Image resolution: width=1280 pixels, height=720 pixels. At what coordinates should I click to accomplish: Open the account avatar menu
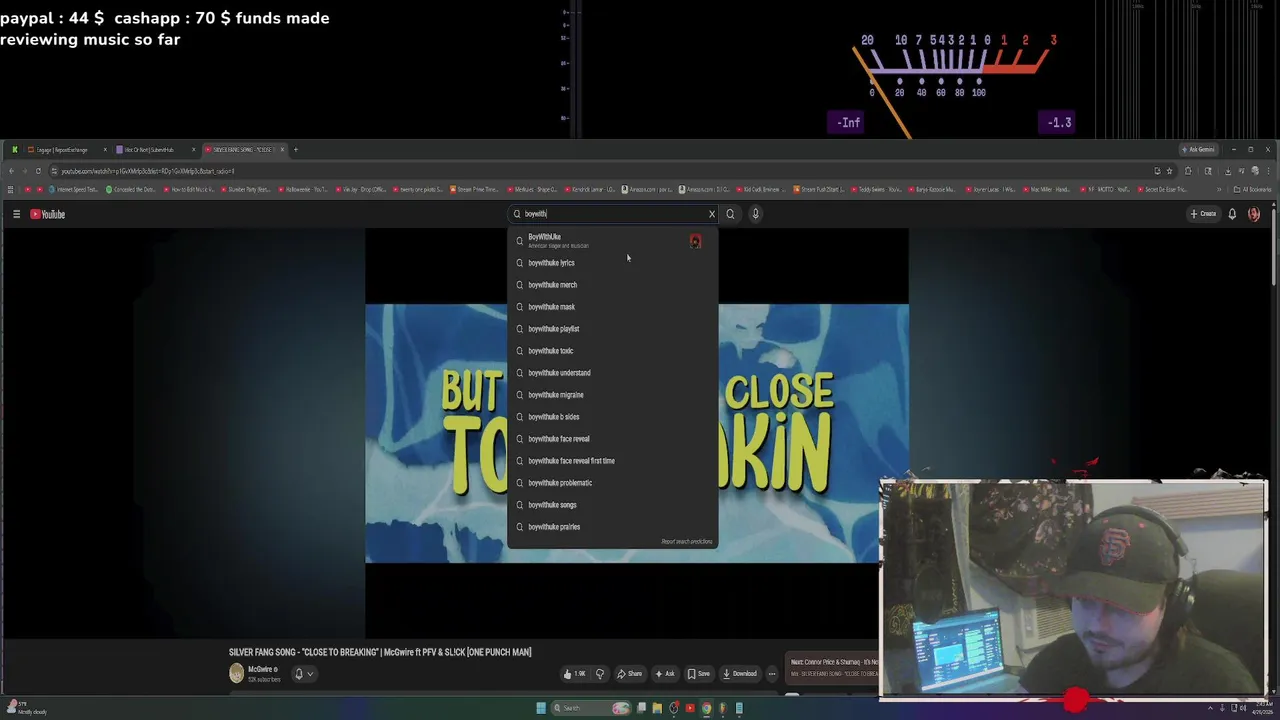pyautogui.click(x=1254, y=214)
